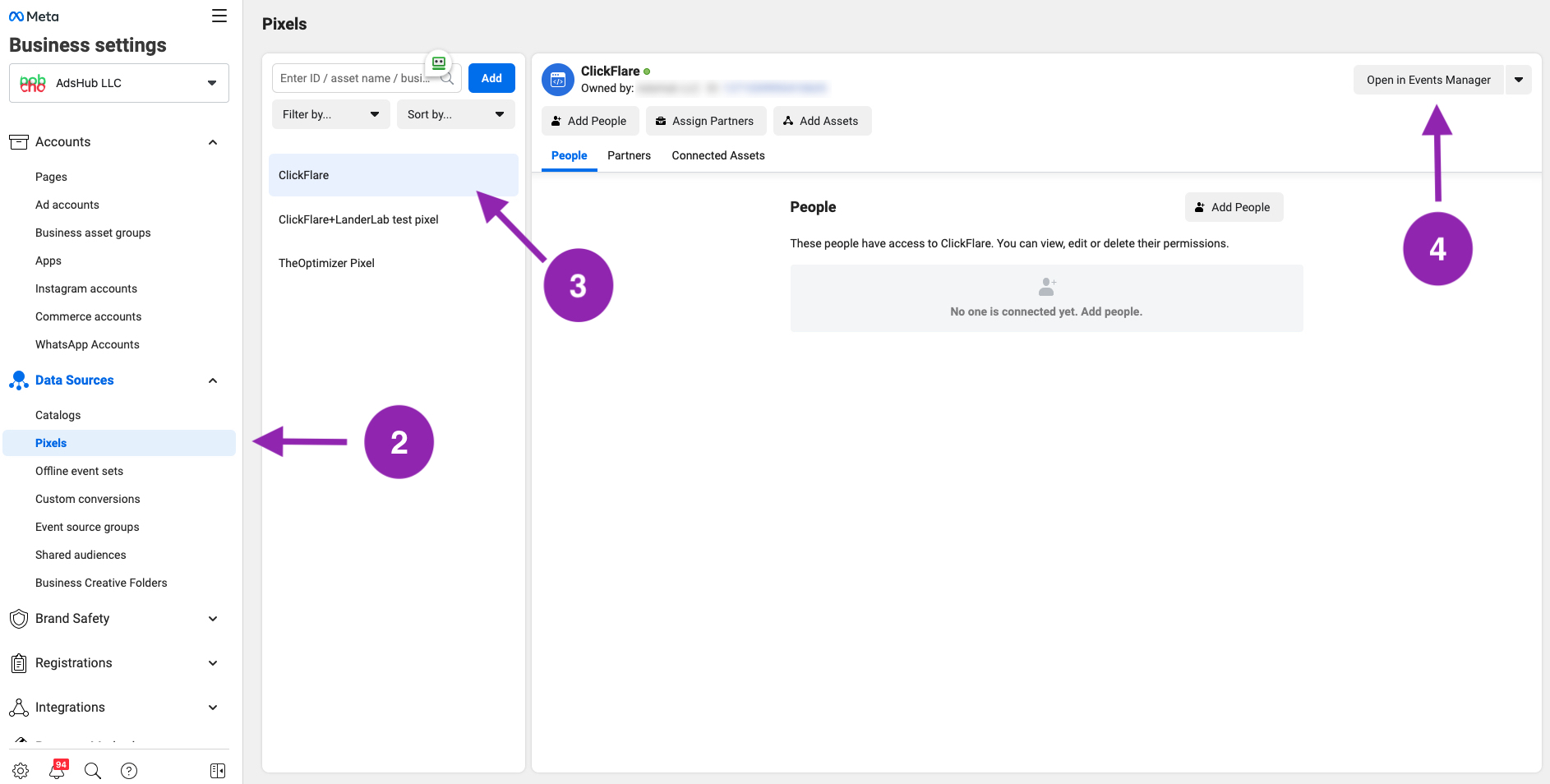Collapse the Data Sources section
Image resolution: width=1550 pixels, height=784 pixels.
click(213, 380)
